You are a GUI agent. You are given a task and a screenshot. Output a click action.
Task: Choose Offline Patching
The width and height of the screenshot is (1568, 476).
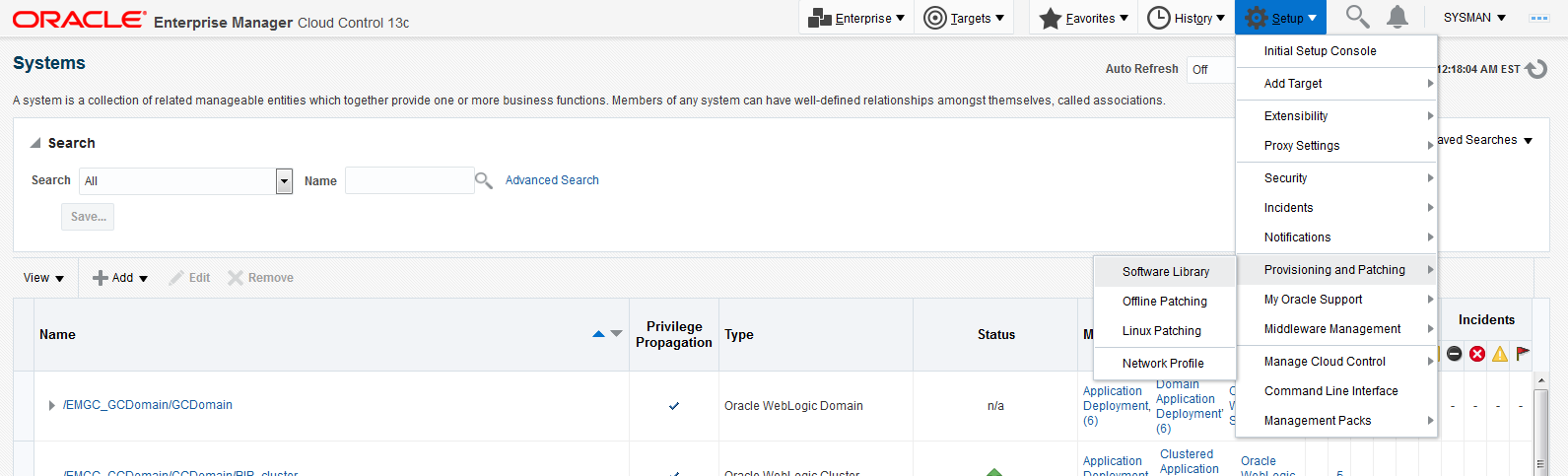coord(1165,302)
